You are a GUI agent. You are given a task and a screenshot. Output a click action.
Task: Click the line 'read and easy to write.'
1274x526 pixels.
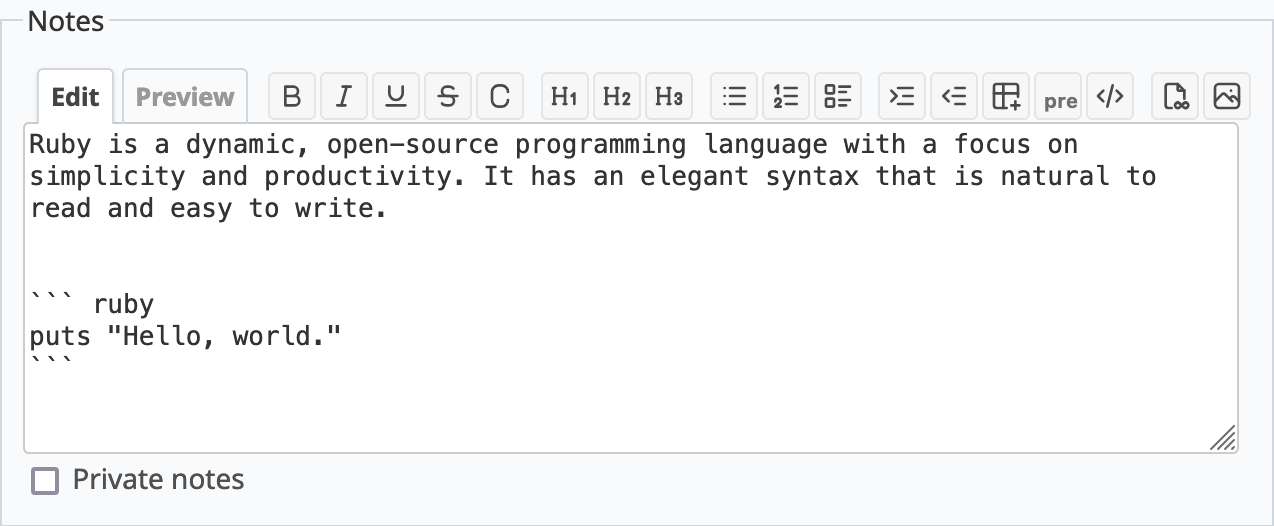tap(208, 209)
